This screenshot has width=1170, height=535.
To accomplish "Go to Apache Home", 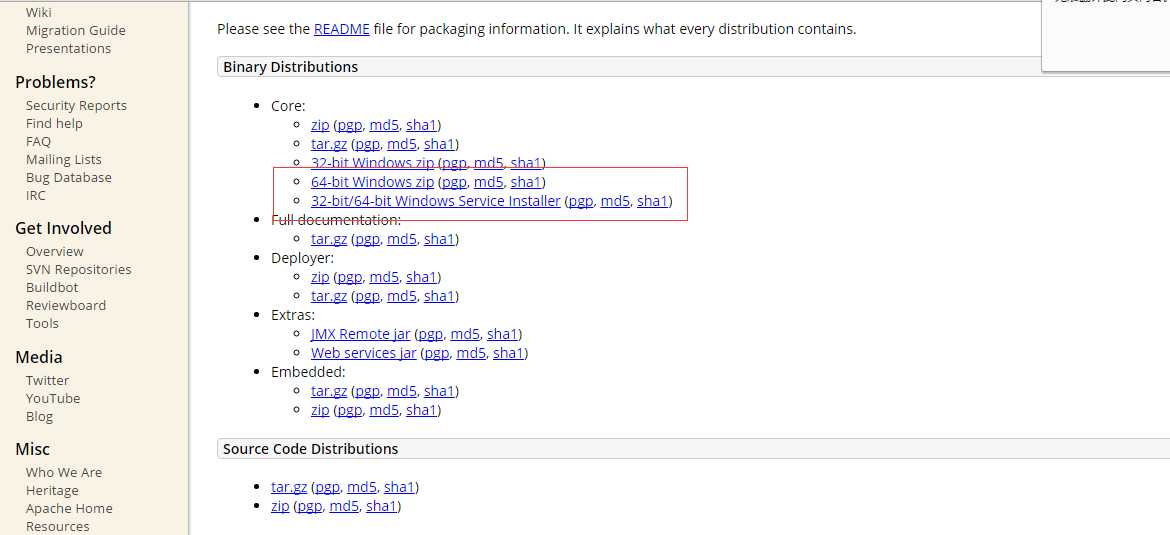I will (x=69, y=509).
